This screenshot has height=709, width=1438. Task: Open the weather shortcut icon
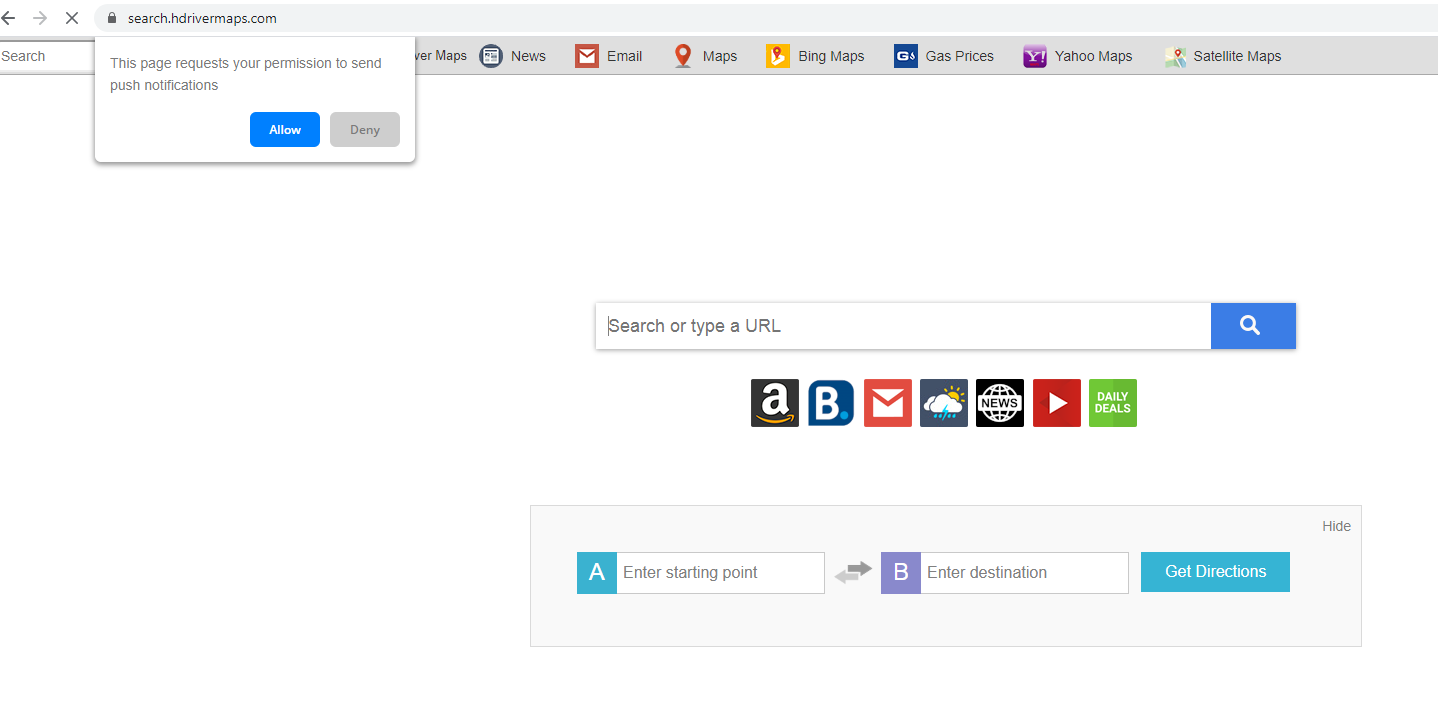944,403
